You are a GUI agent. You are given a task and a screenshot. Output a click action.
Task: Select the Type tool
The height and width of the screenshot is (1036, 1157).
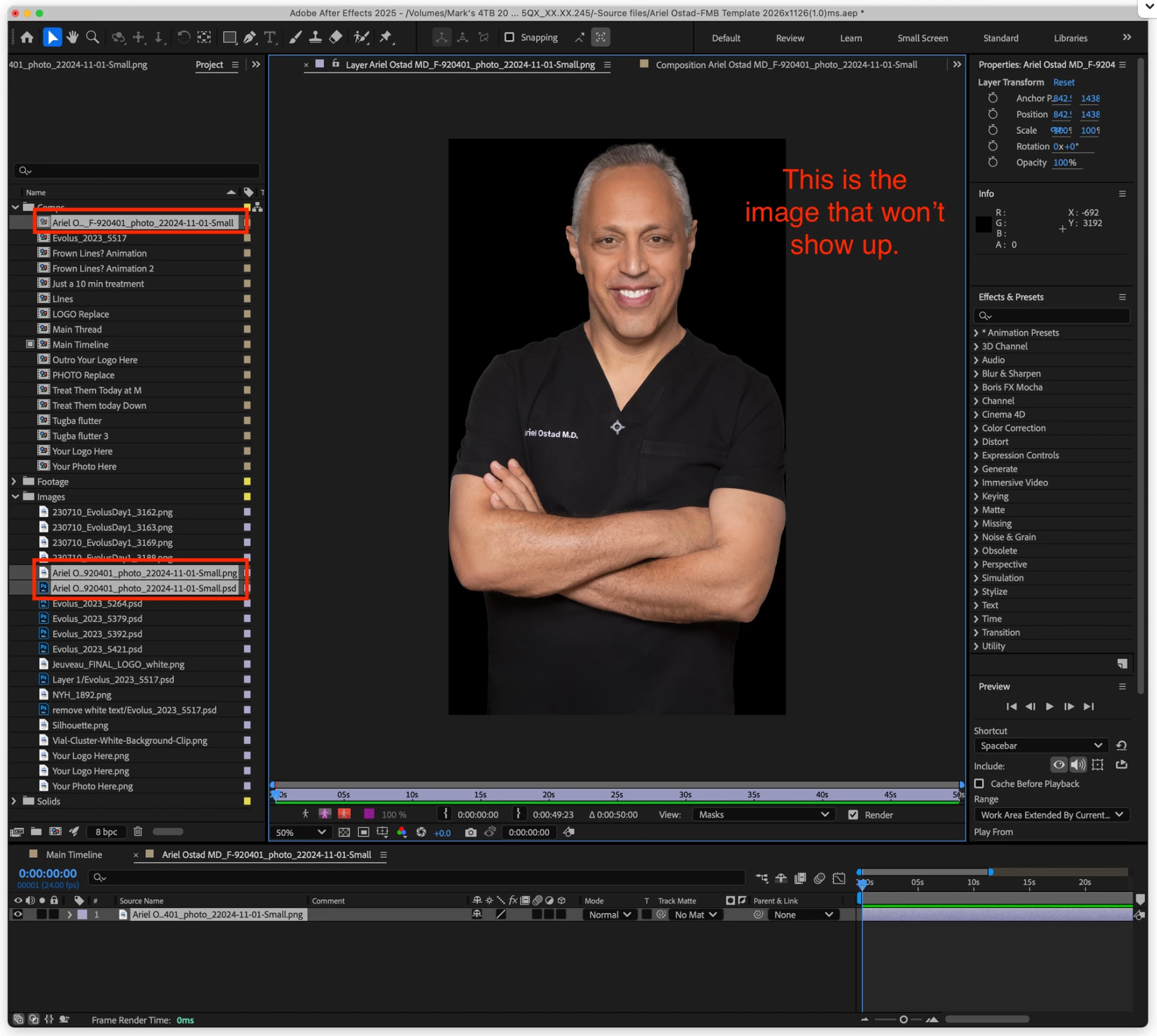(x=270, y=37)
